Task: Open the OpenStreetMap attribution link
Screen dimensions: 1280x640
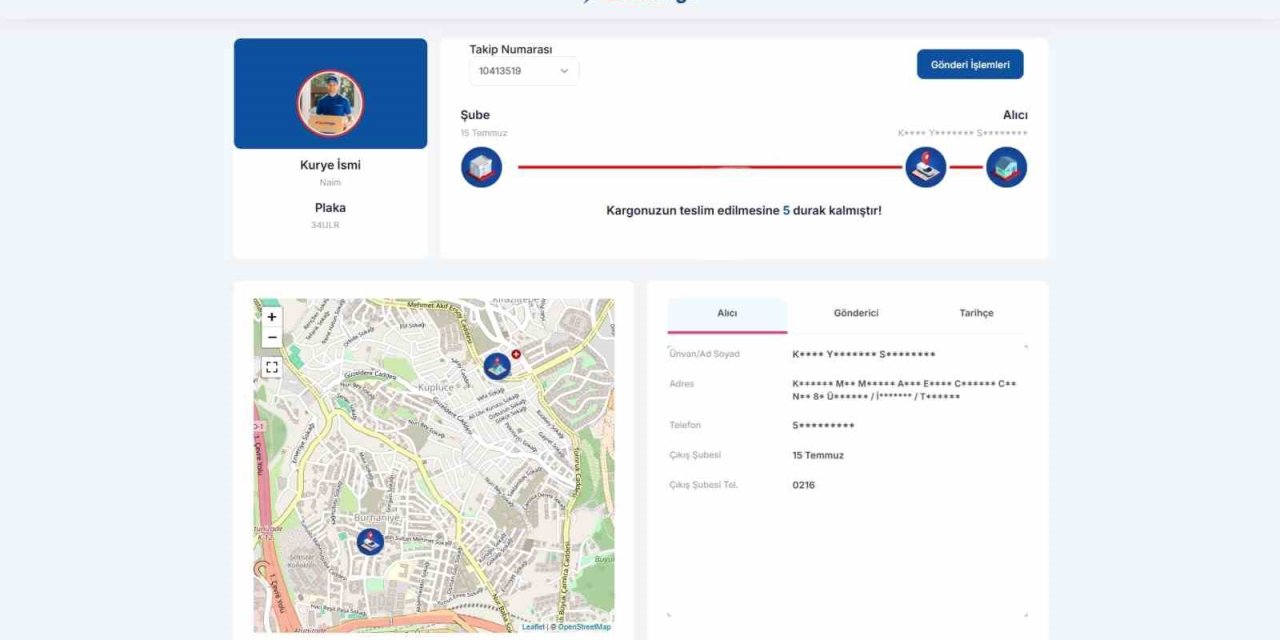Action: 584,627
